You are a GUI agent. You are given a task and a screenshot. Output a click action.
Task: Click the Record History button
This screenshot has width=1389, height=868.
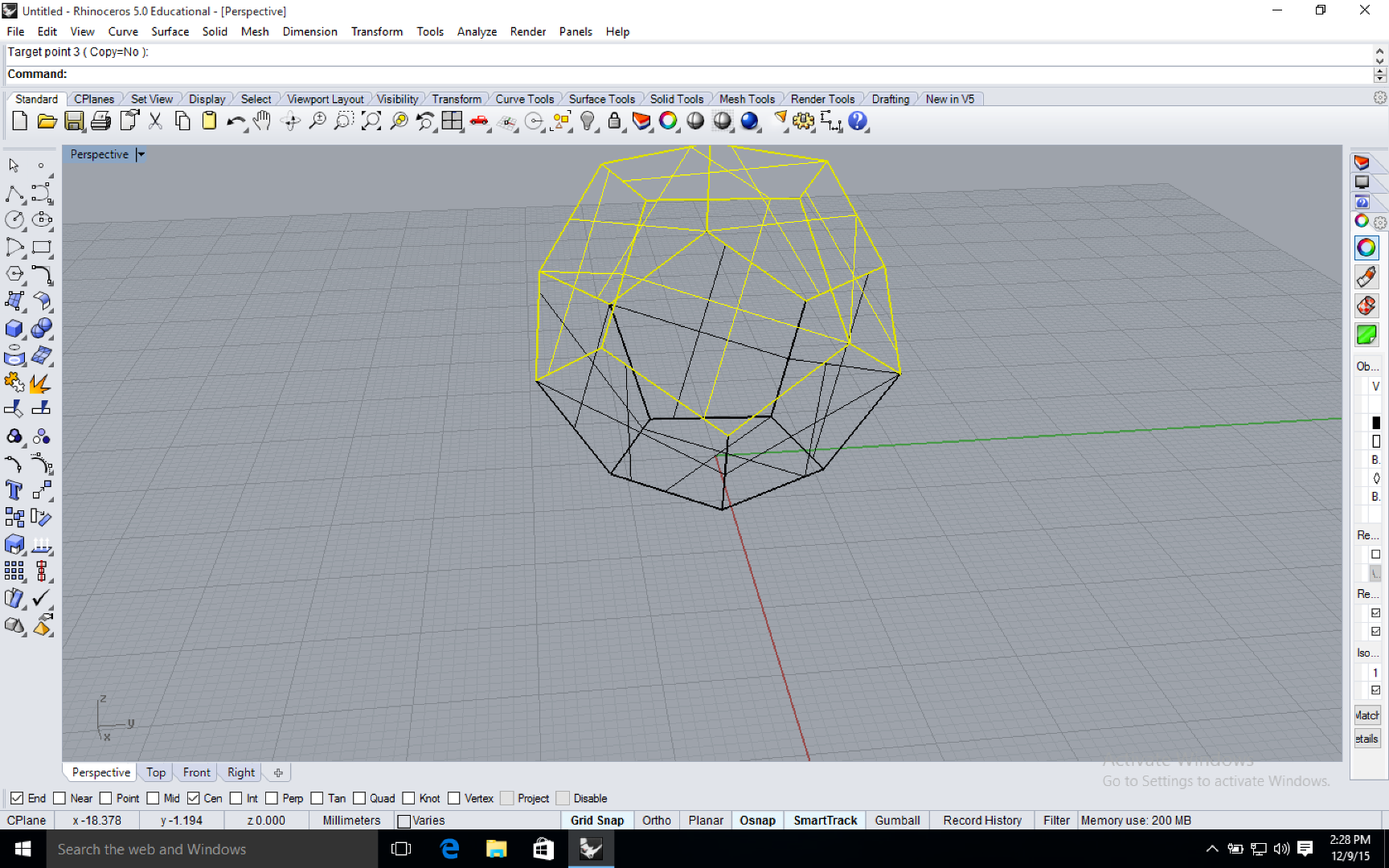point(981,820)
